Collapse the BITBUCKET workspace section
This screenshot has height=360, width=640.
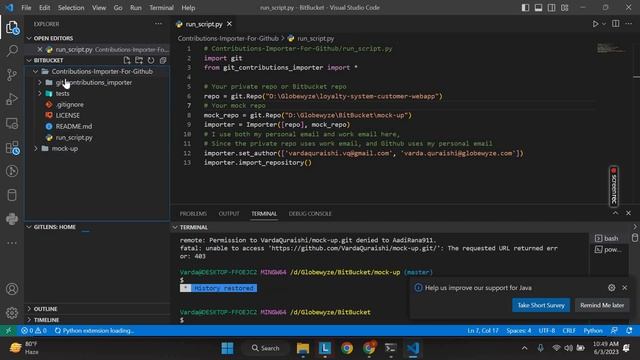pyautogui.click(x=29, y=60)
